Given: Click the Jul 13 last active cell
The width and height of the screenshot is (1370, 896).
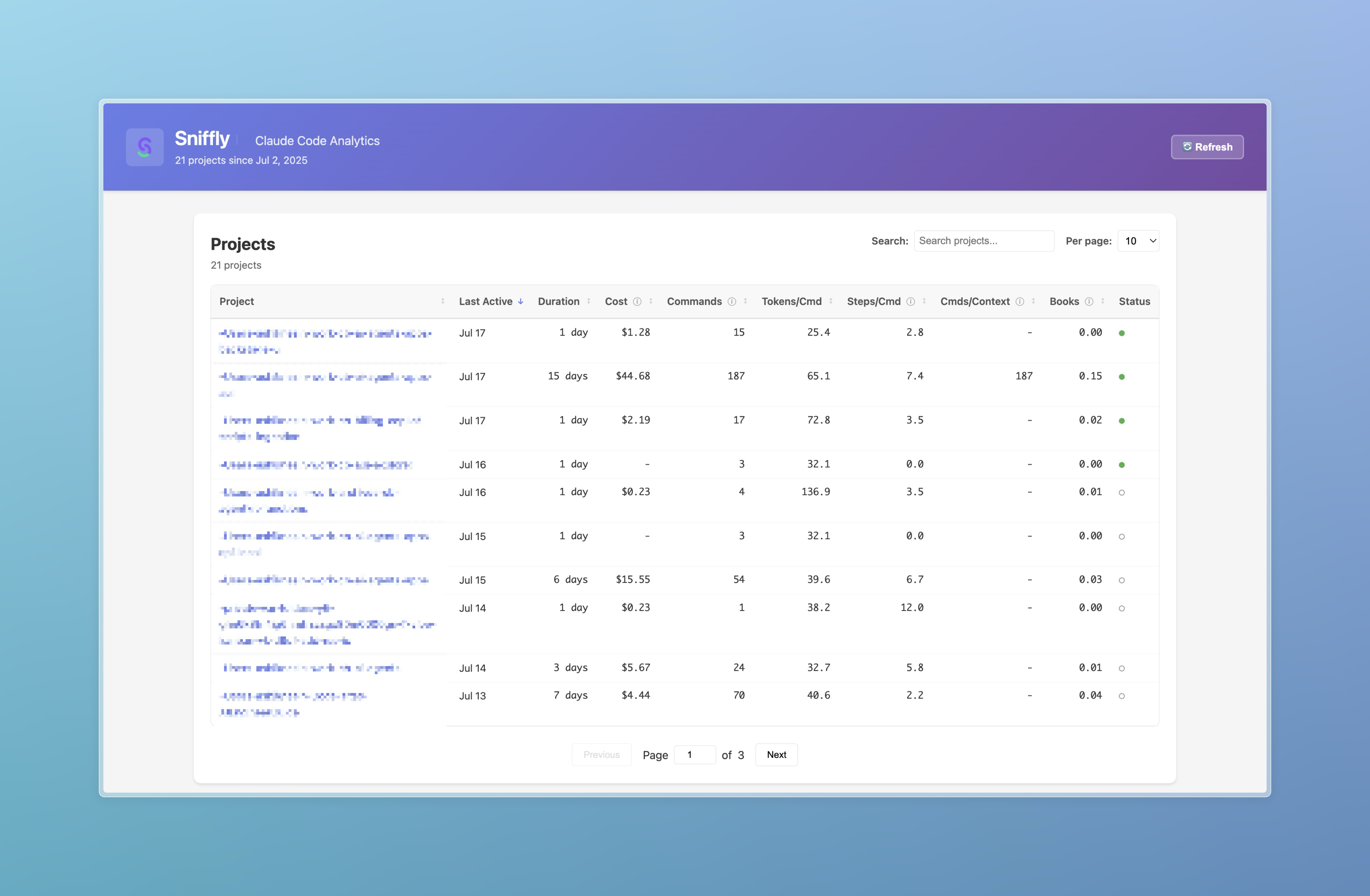Looking at the screenshot, I should click(472, 696).
